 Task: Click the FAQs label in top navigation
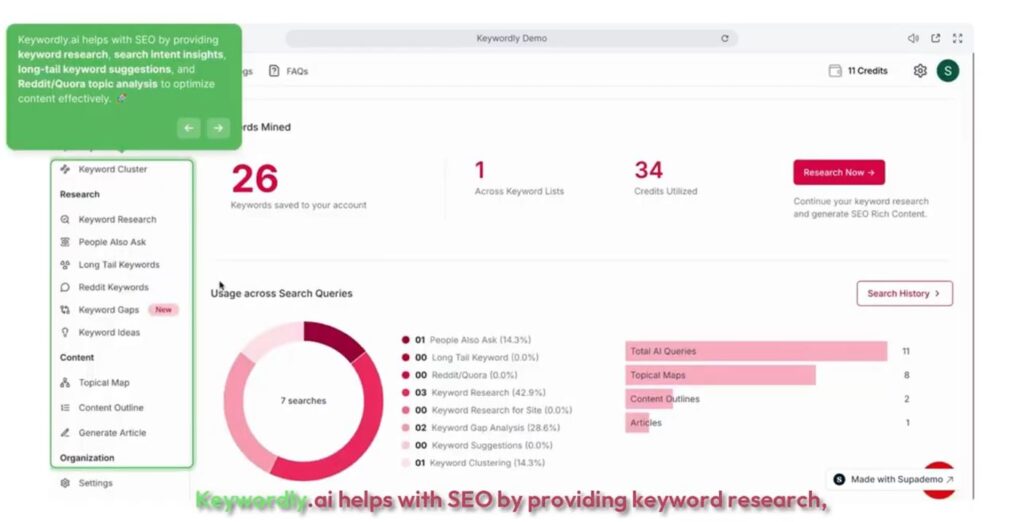[x=296, y=71]
